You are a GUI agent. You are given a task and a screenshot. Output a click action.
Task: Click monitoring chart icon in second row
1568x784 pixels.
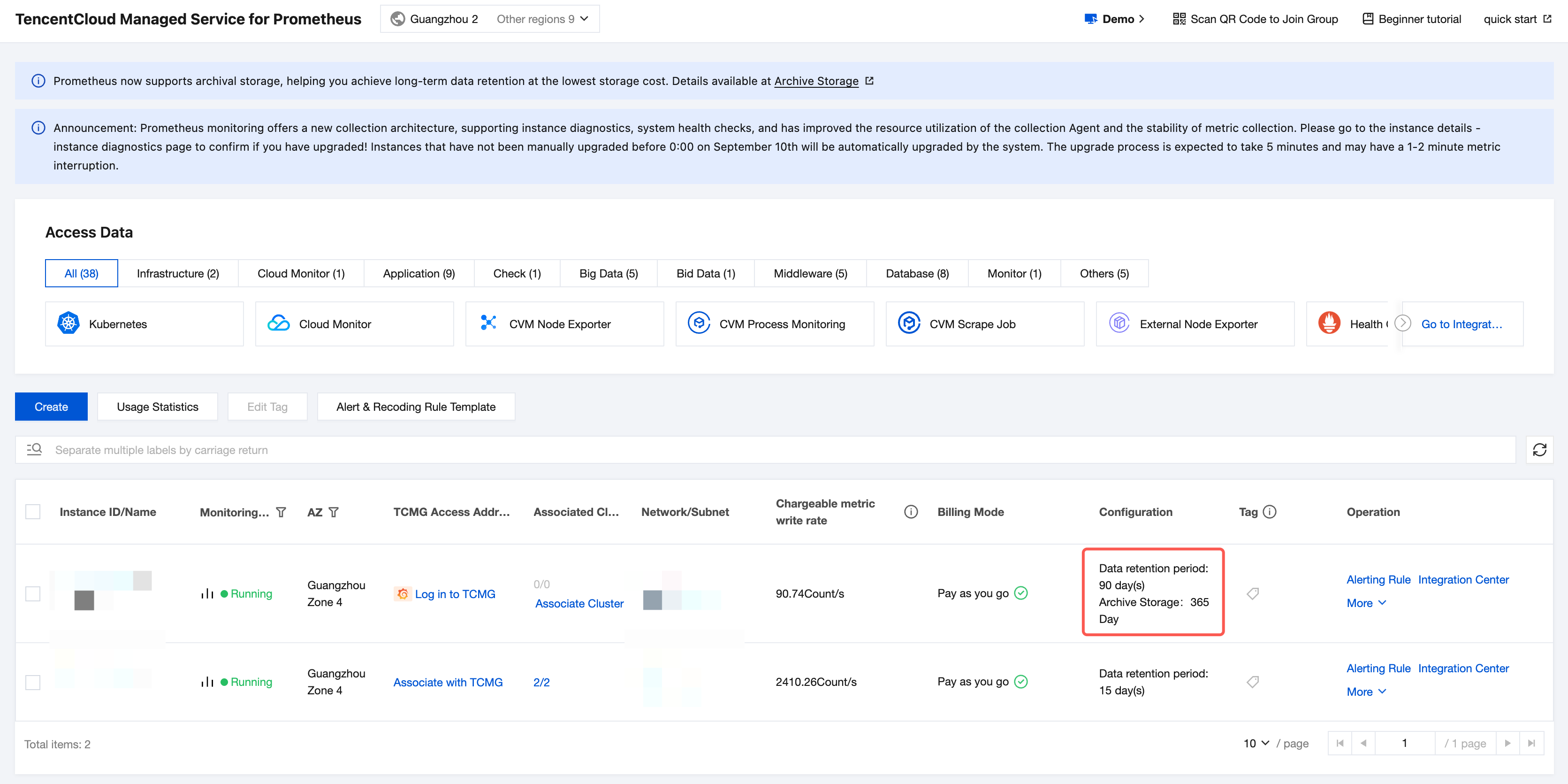207,682
